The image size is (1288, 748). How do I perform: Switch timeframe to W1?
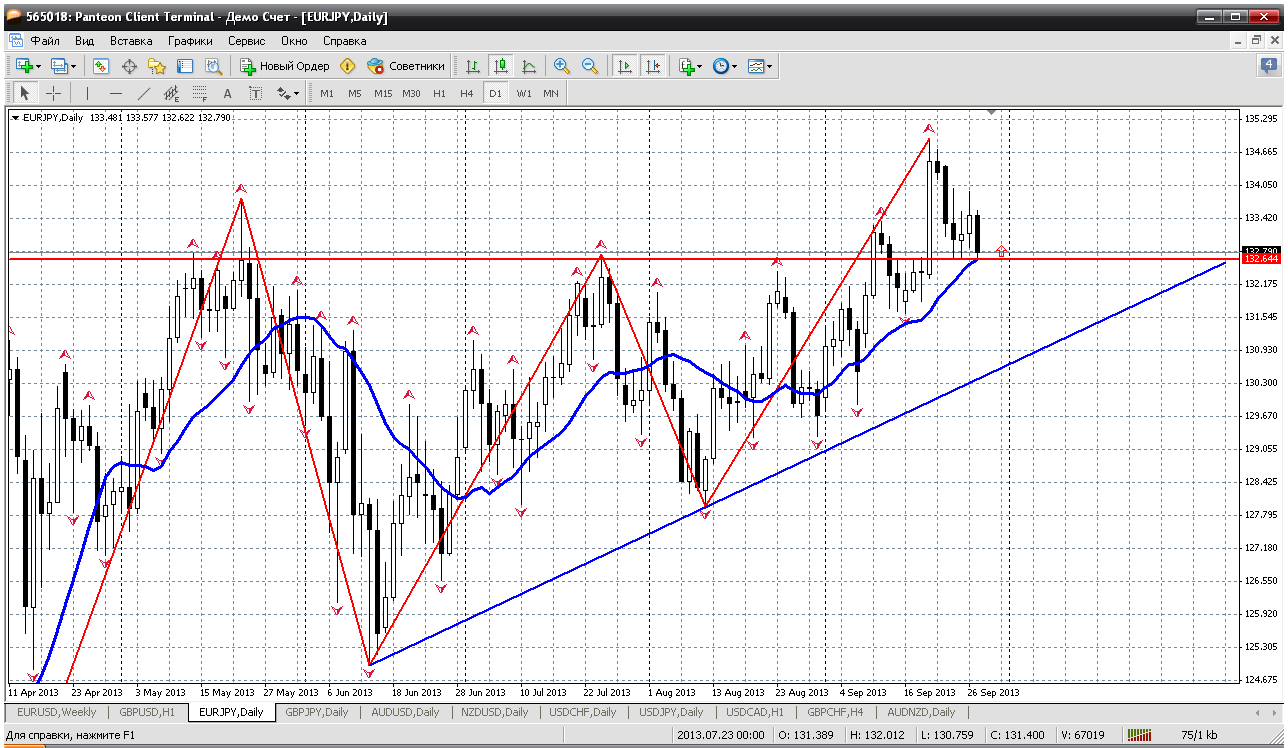click(524, 93)
